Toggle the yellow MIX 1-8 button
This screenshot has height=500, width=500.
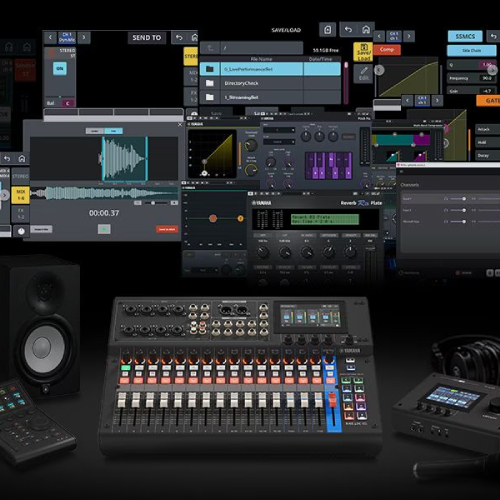[x=21, y=195]
